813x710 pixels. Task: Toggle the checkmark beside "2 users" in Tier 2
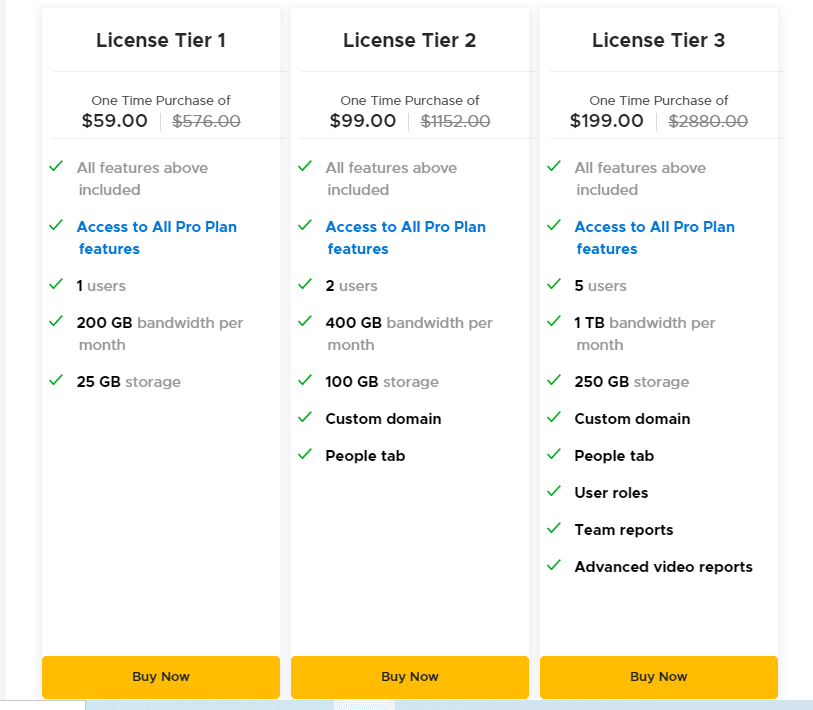[x=305, y=284]
